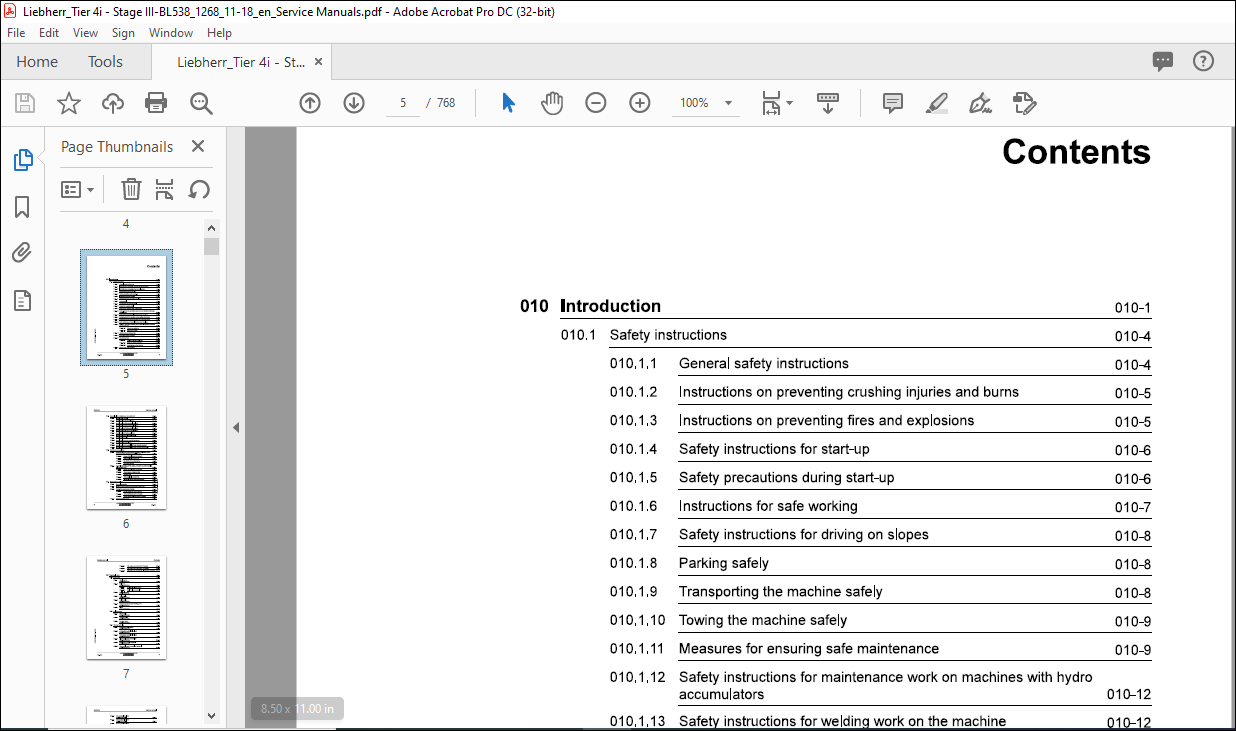Switch to the Tools tab

tap(105, 61)
